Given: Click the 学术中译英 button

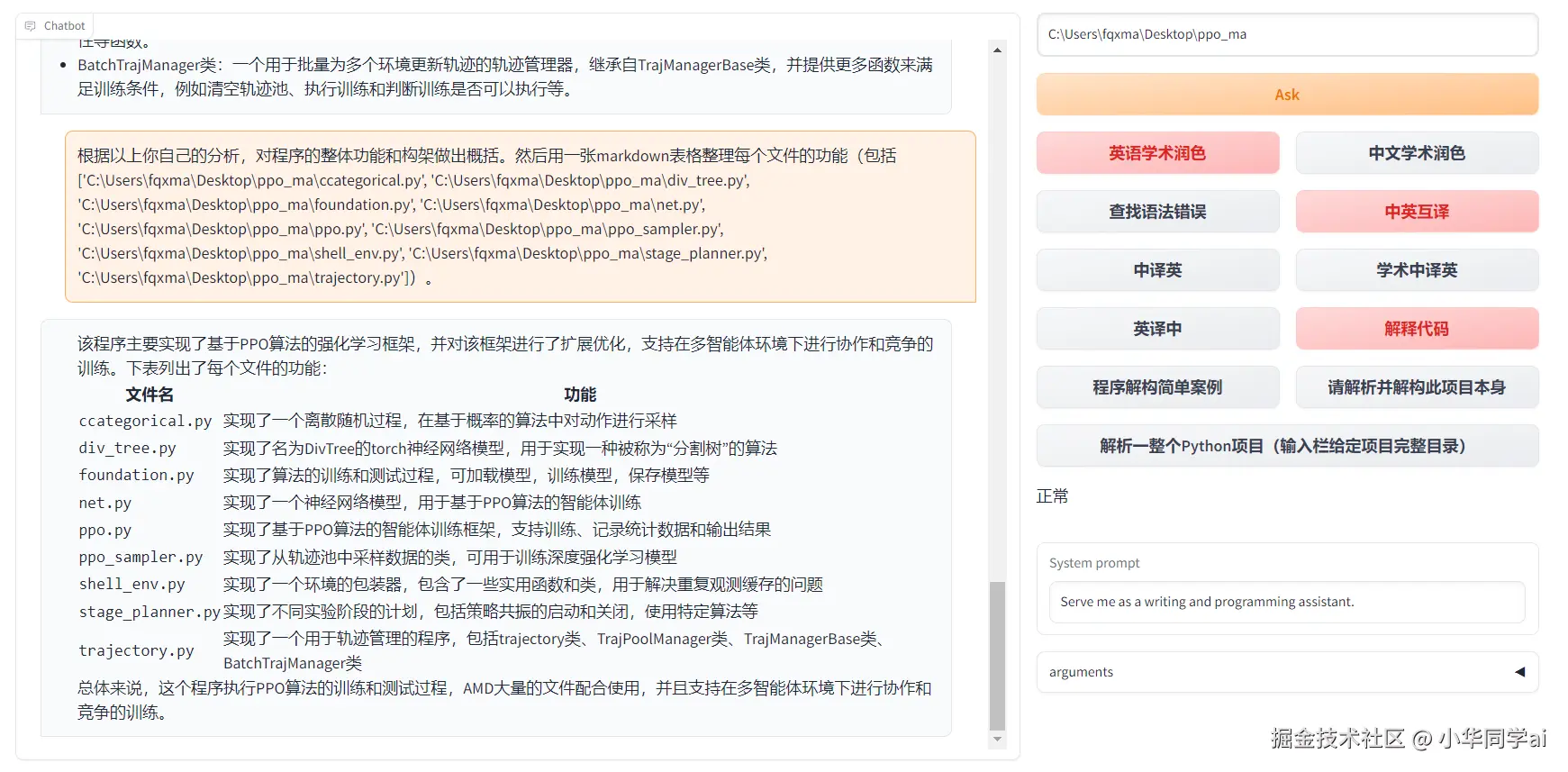Looking at the screenshot, I should (1417, 270).
